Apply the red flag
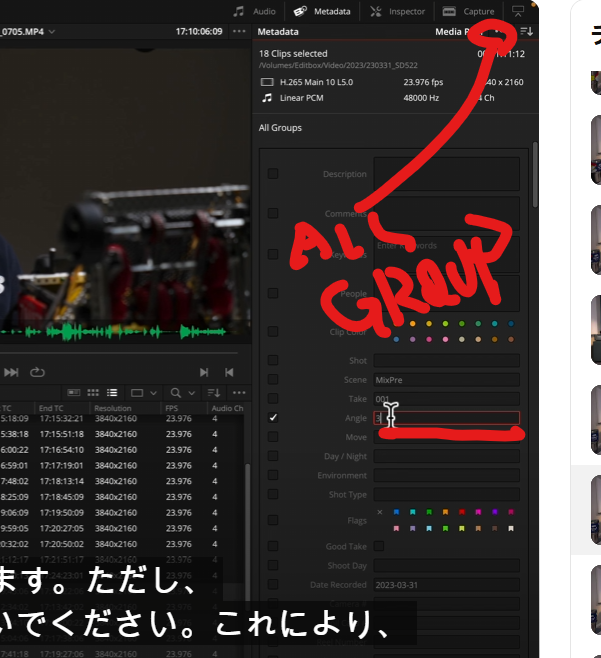 [462, 512]
